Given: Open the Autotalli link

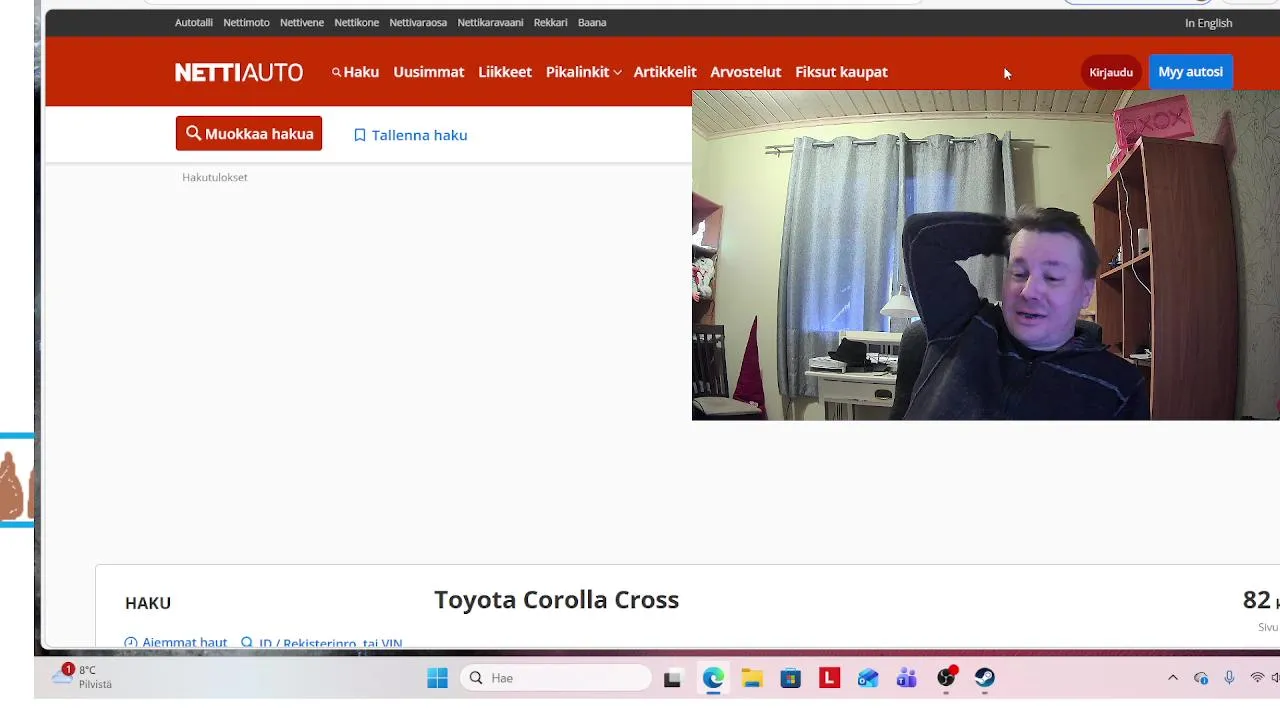Looking at the screenshot, I should tap(194, 22).
